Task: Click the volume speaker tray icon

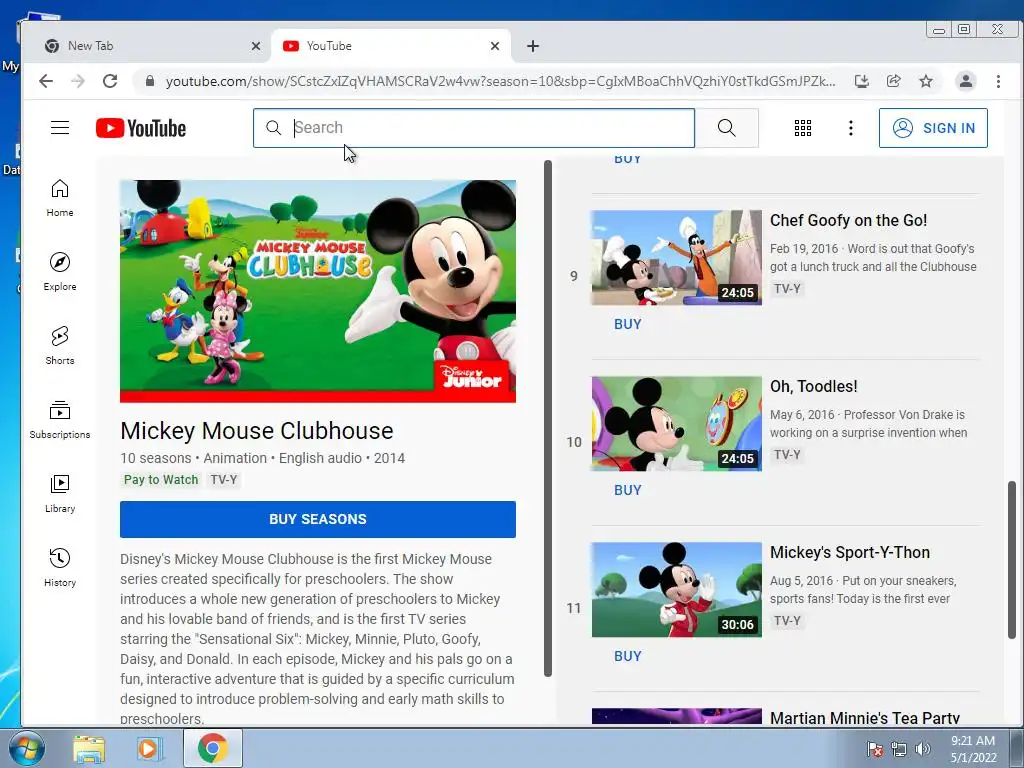Action: [923, 749]
